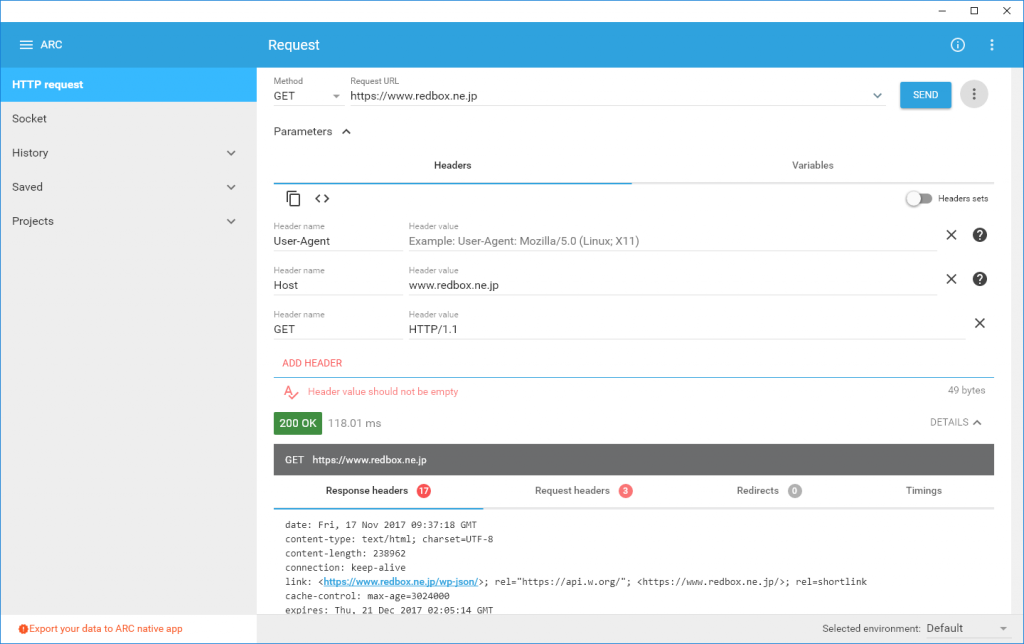This screenshot has height=644, width=1024.
Task: Click the Request URL input field
Action: pyautogui.click(x=608, y=96)
